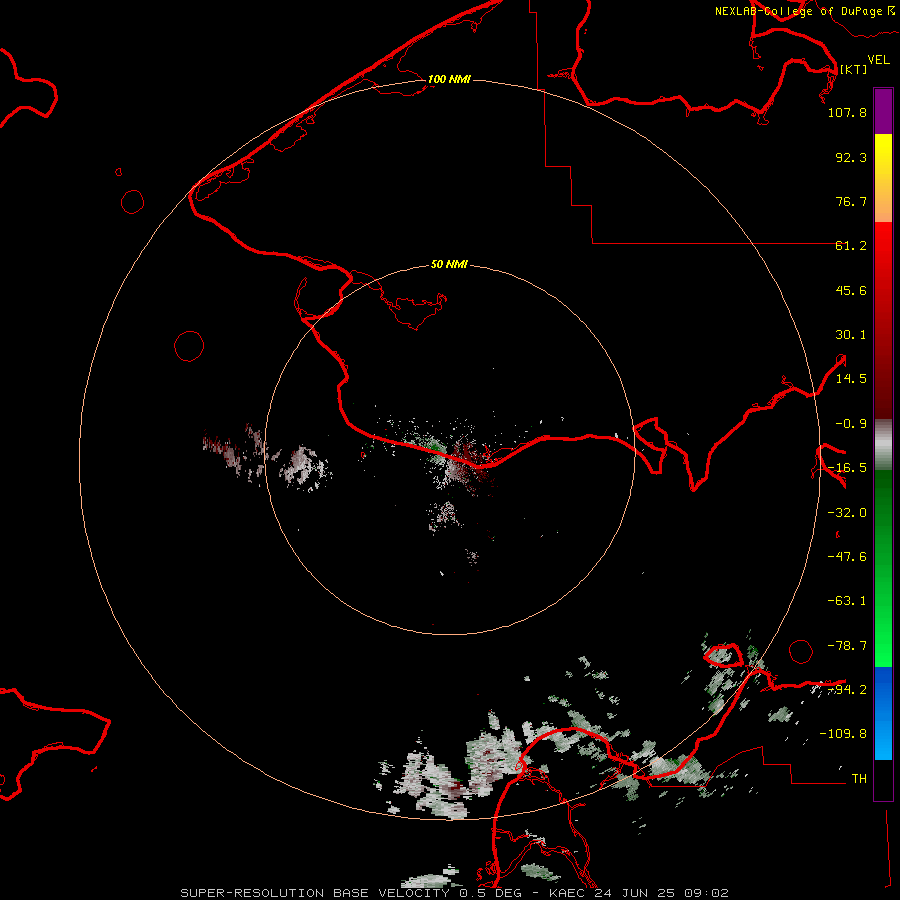
Task: Click the 107.8 value on the velocity scale
Action: tap(847, 112)
